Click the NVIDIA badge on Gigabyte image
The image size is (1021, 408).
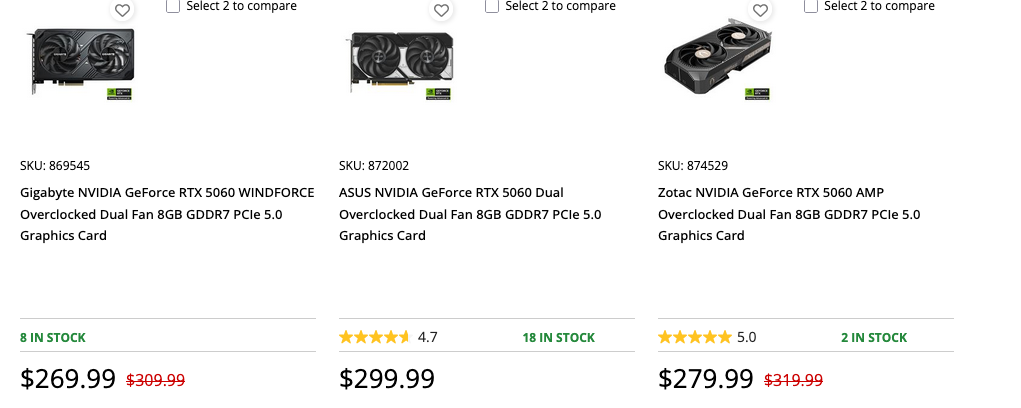coord(120,93)
